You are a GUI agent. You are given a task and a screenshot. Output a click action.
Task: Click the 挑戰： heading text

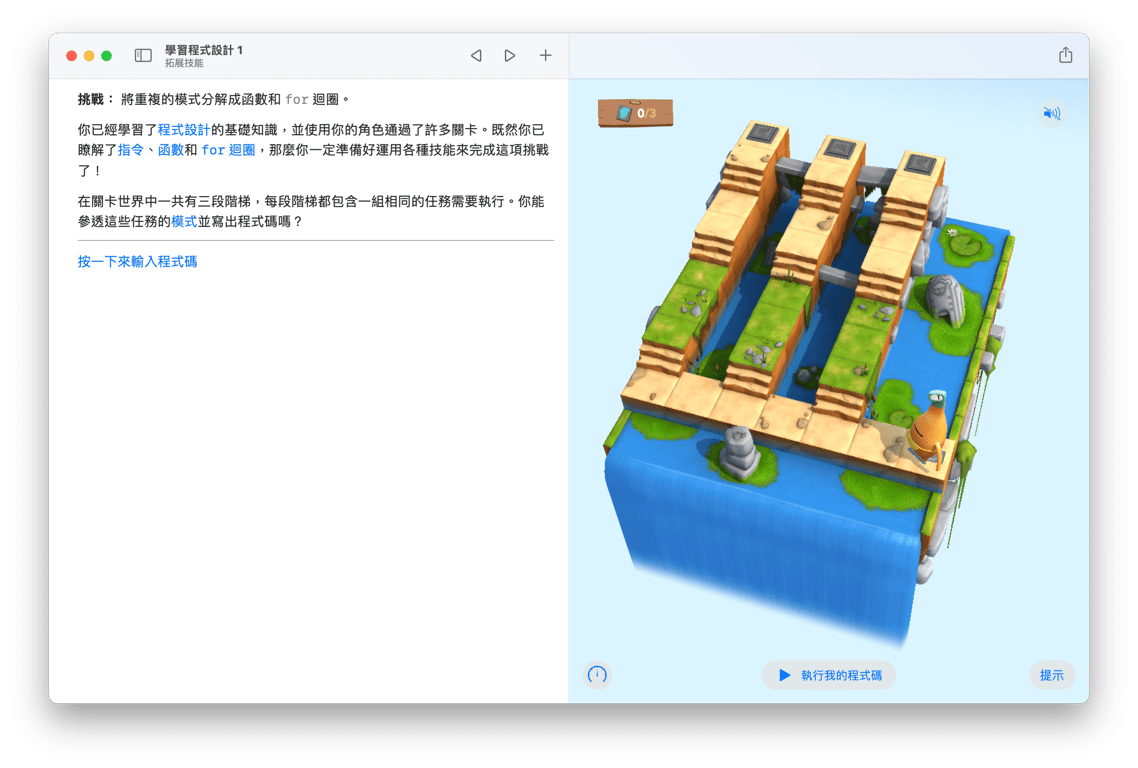97,99
